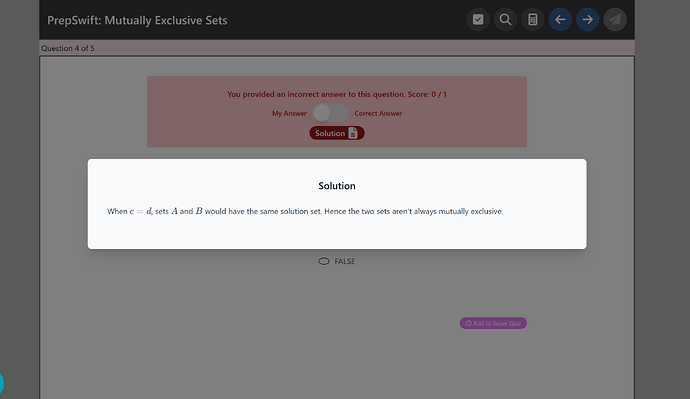Click the Add to Super Quiz button
This screenshot has height=399, width=690.
point(493,323)
